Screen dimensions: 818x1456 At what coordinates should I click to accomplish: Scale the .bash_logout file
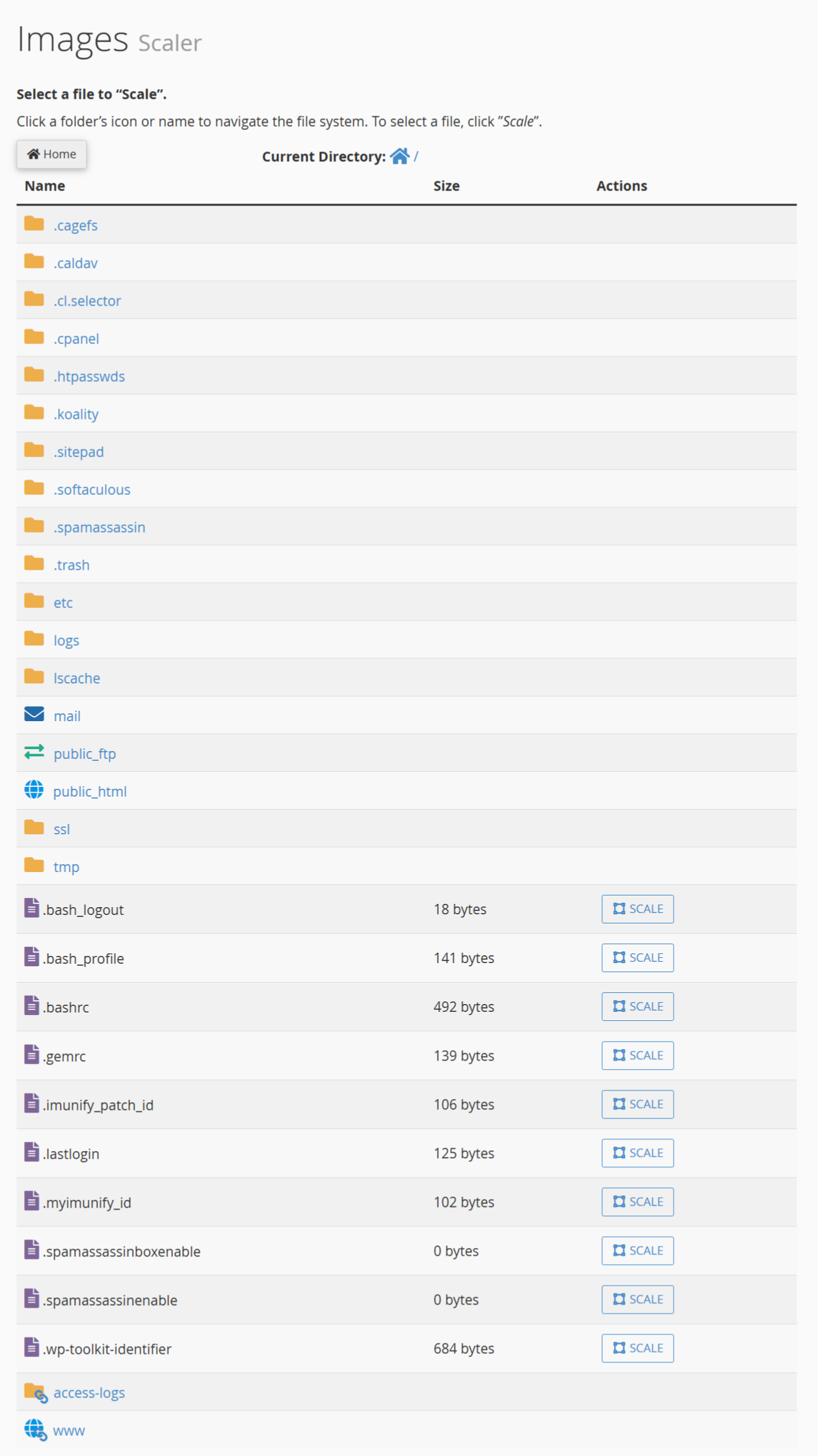[x=637, y=909]
